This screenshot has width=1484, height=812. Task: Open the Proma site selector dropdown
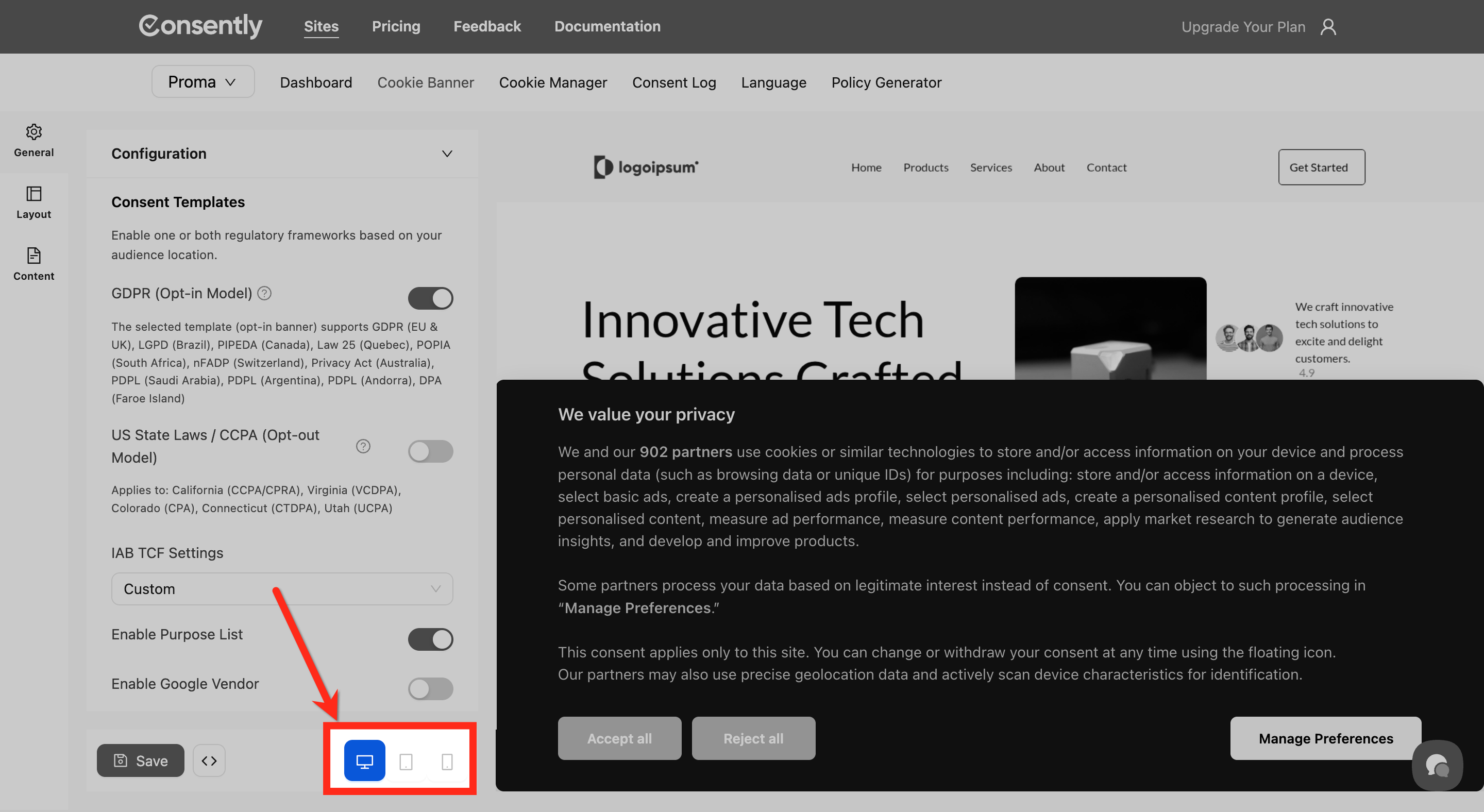point(203,82)
